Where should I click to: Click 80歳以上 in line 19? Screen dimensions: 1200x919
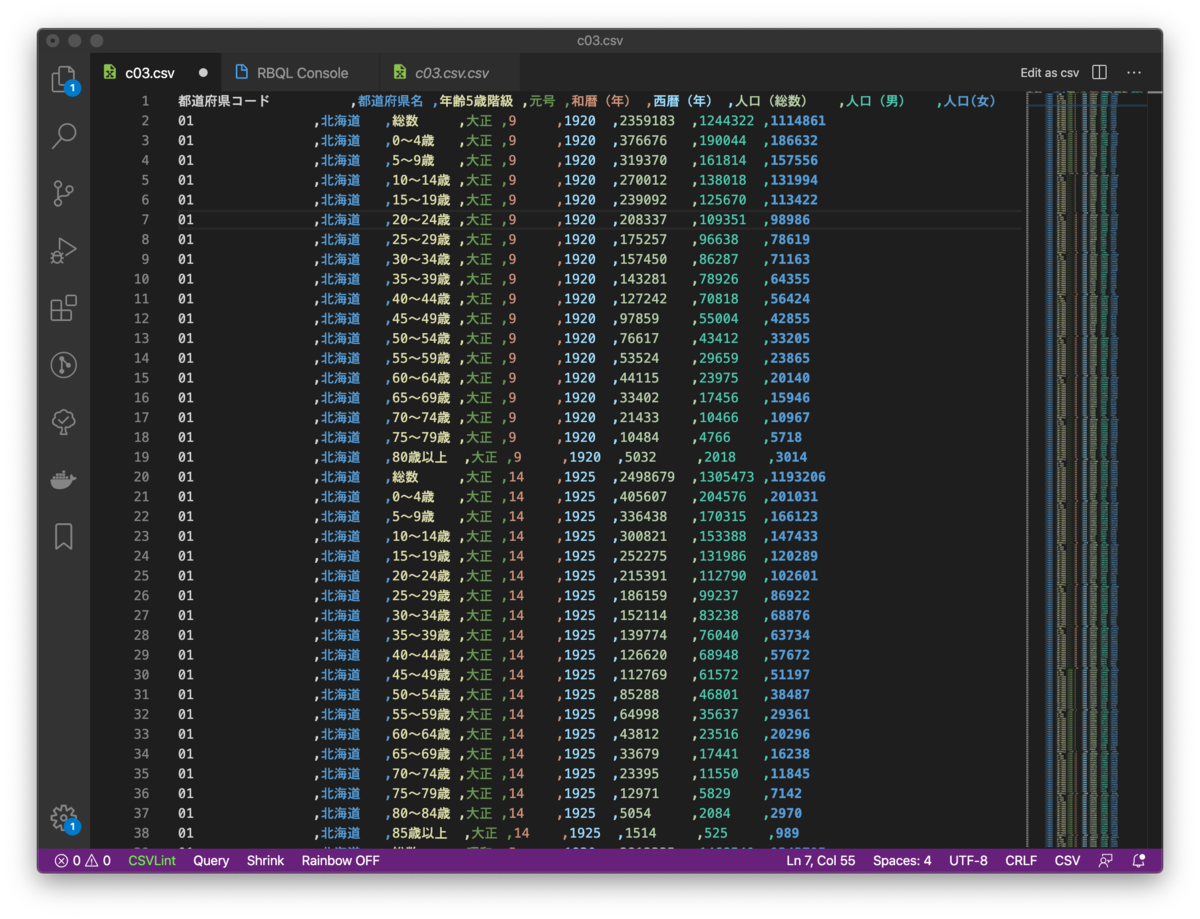419,457
